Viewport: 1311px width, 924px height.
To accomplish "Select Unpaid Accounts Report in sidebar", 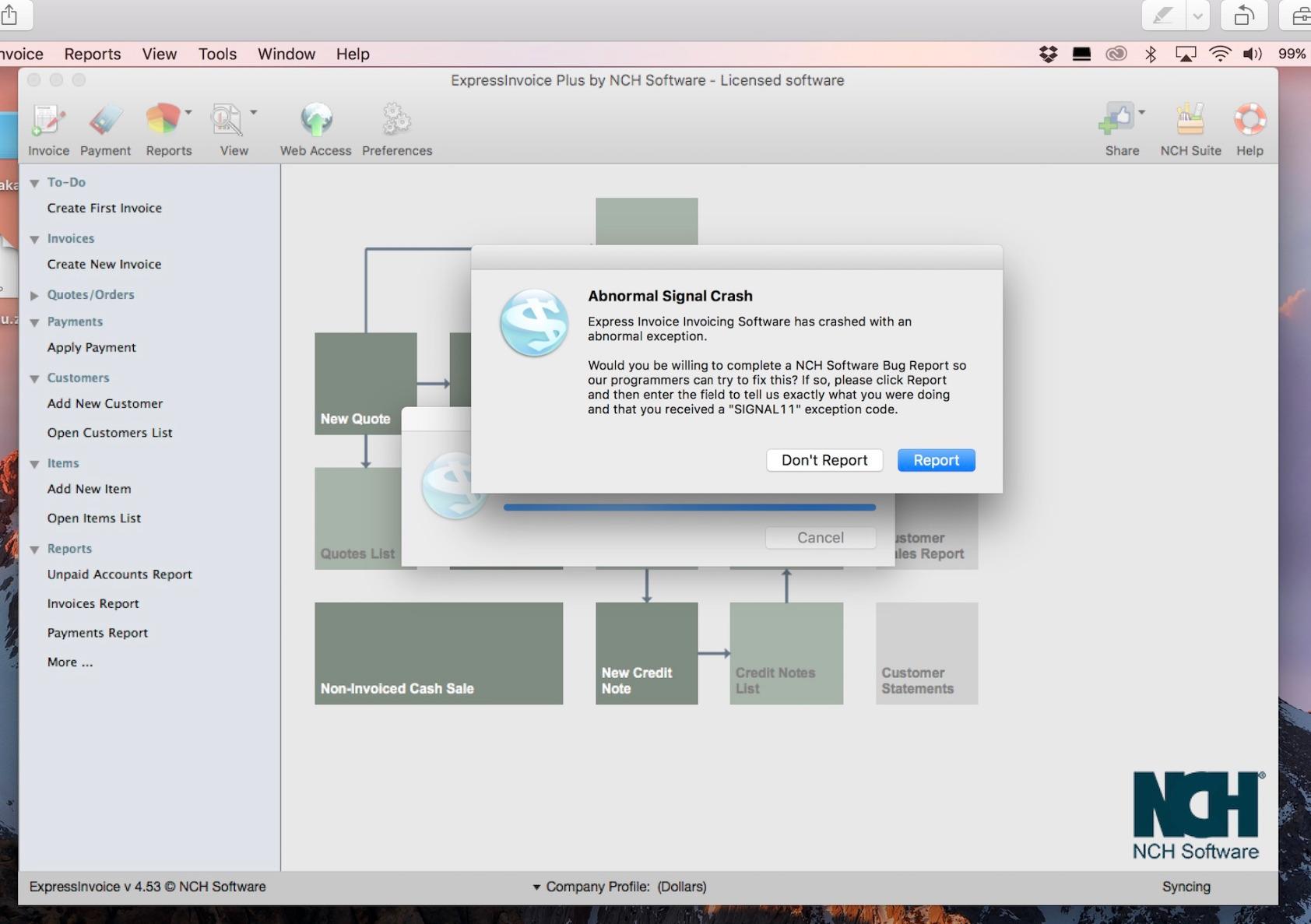I will [x=119, y=574].
